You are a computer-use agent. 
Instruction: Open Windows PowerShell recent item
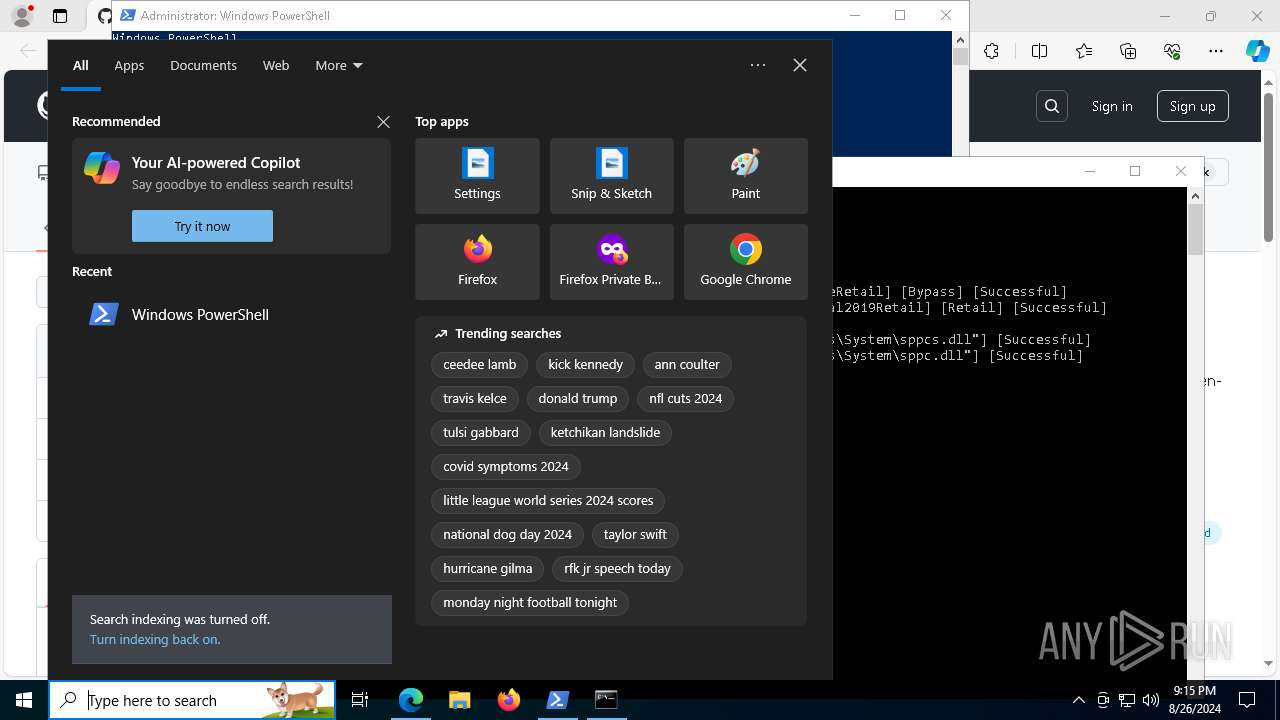(x=231, y=314)
